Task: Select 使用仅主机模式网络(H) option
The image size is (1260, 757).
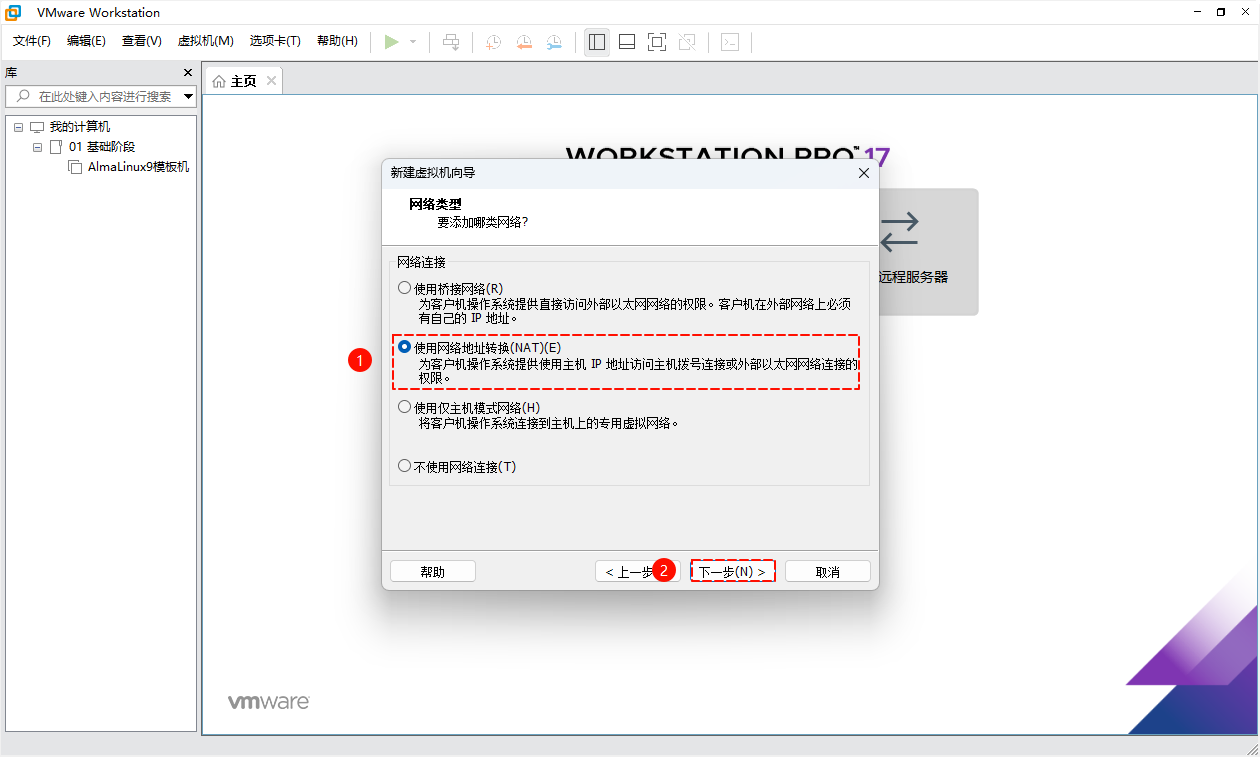Action: 405,407
